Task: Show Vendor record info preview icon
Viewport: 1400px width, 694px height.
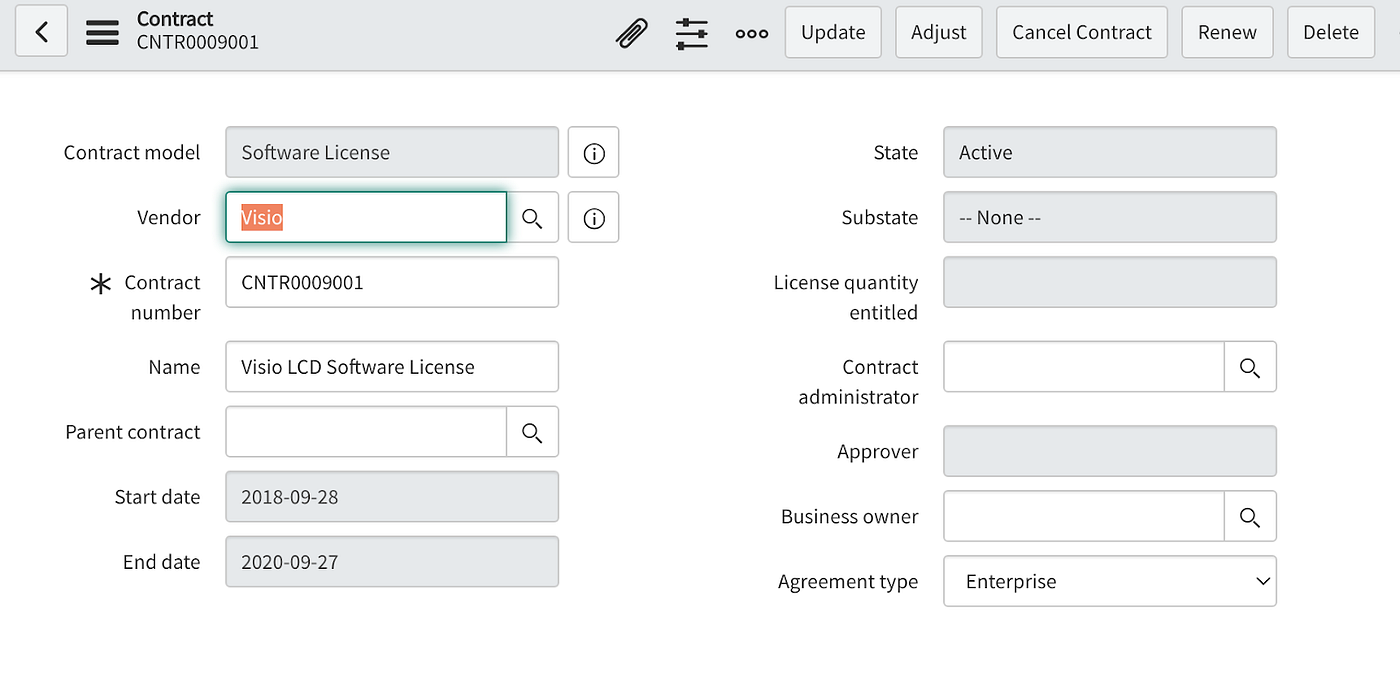Action: tap(594, 218)
